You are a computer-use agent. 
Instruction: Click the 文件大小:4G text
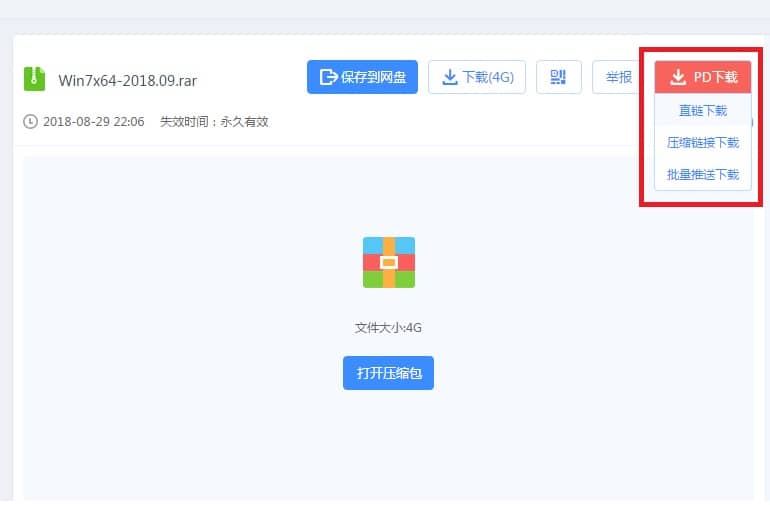tap(388, 328)
